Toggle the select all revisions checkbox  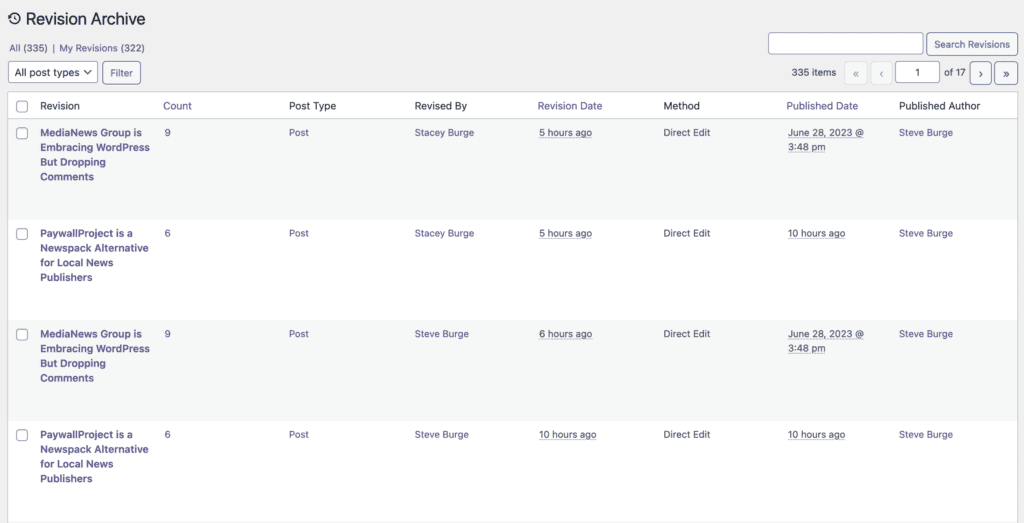click(x=22, y=106)
